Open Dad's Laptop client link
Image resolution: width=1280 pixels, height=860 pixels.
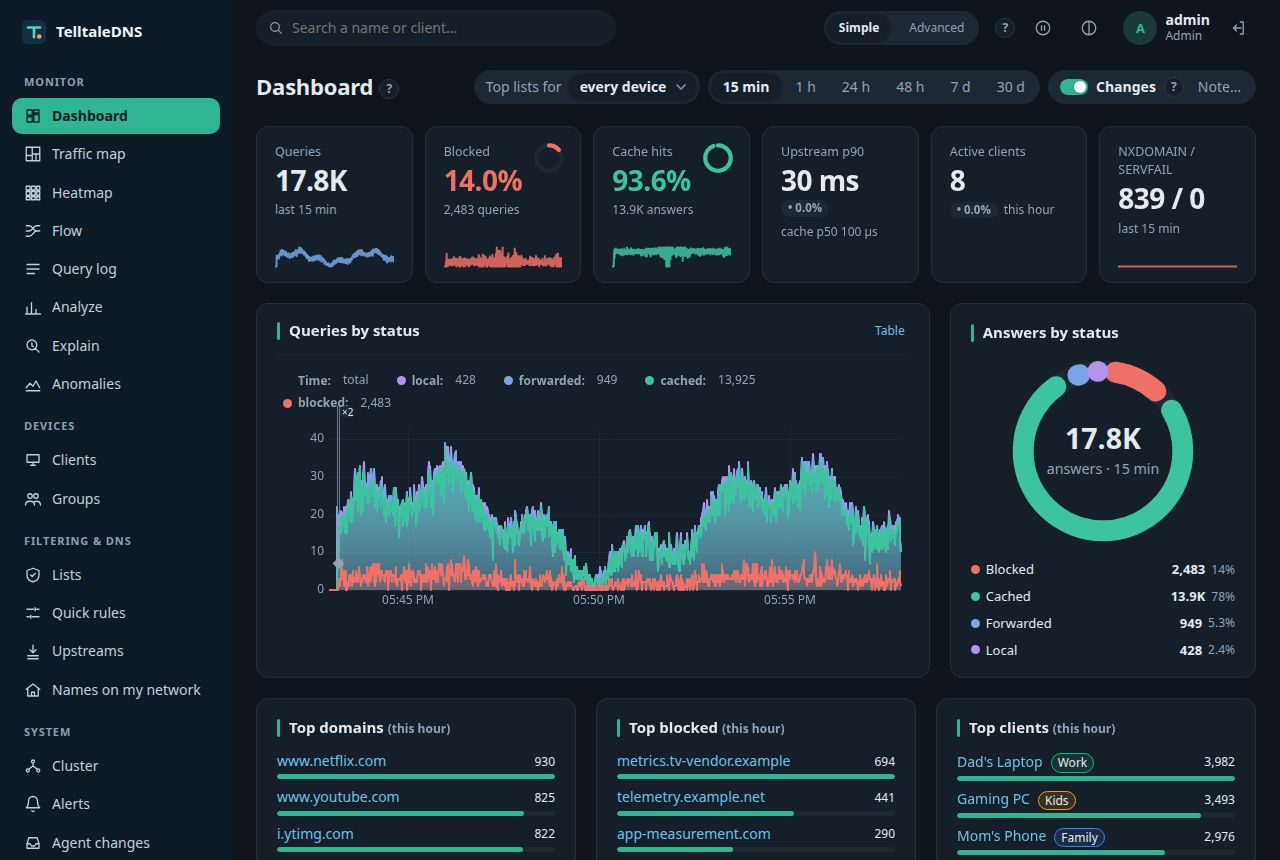999,762
